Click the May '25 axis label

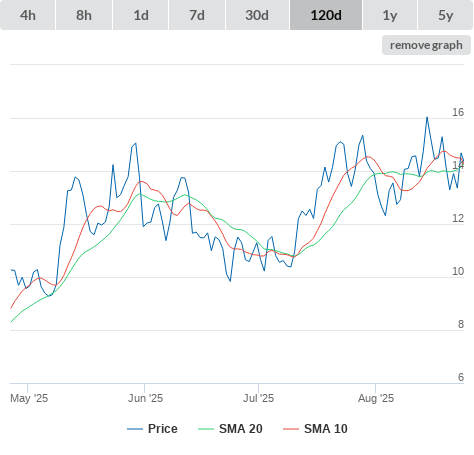tap(29, 398)
